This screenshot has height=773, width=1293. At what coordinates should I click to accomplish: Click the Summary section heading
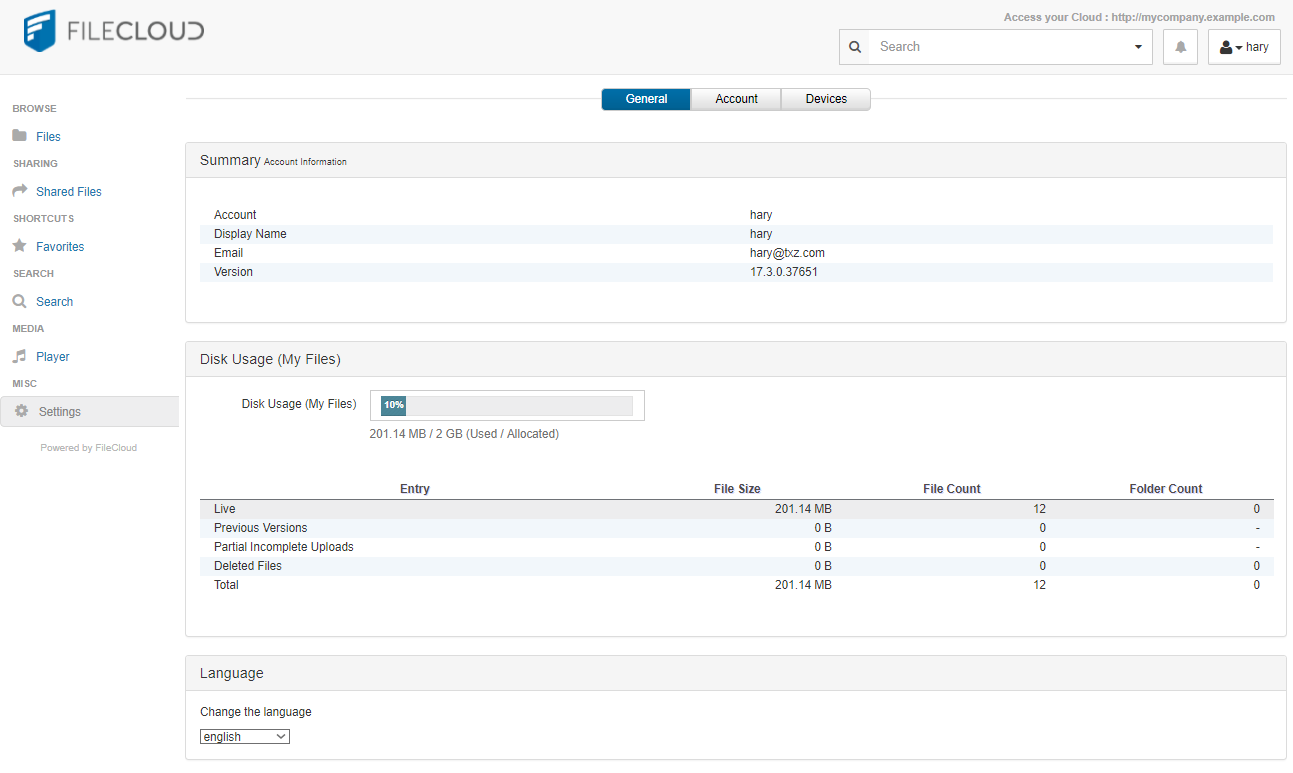click(x=229, y=160)
